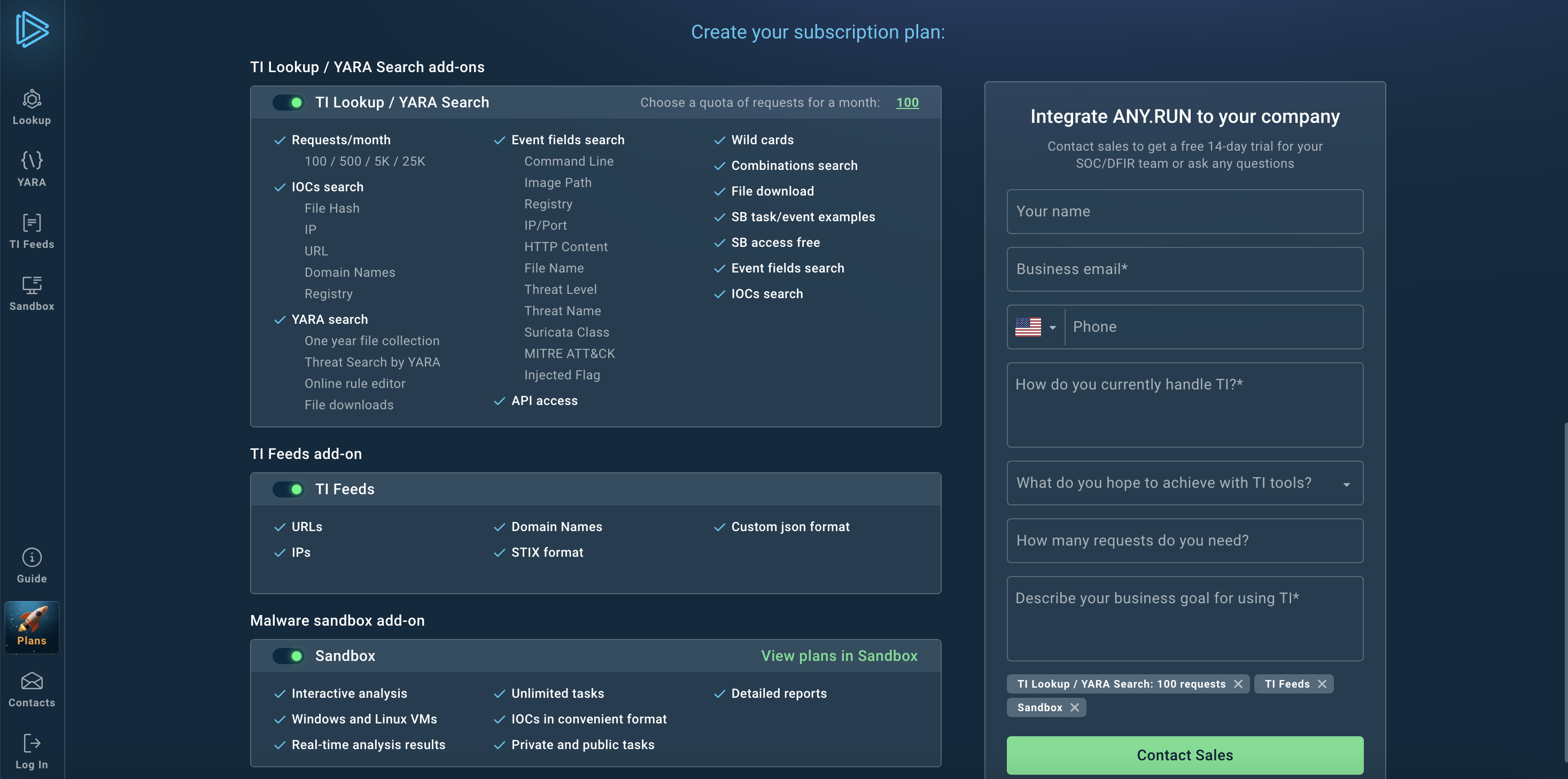Click the 'Private and public tasks' text
The height and width of the screenshot is (779, 1568).
583,744
